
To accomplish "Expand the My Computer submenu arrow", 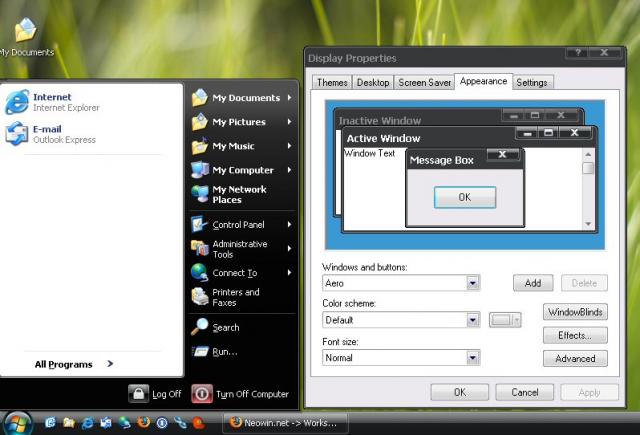I will (x=289, y=170).
